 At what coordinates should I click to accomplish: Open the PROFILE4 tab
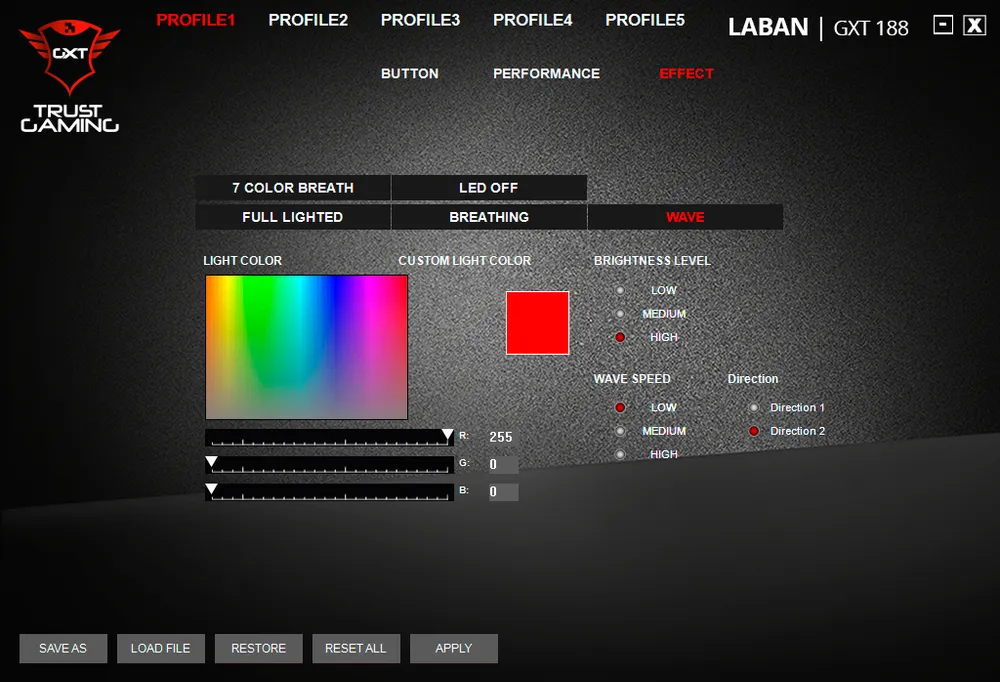tap(533, 20)
